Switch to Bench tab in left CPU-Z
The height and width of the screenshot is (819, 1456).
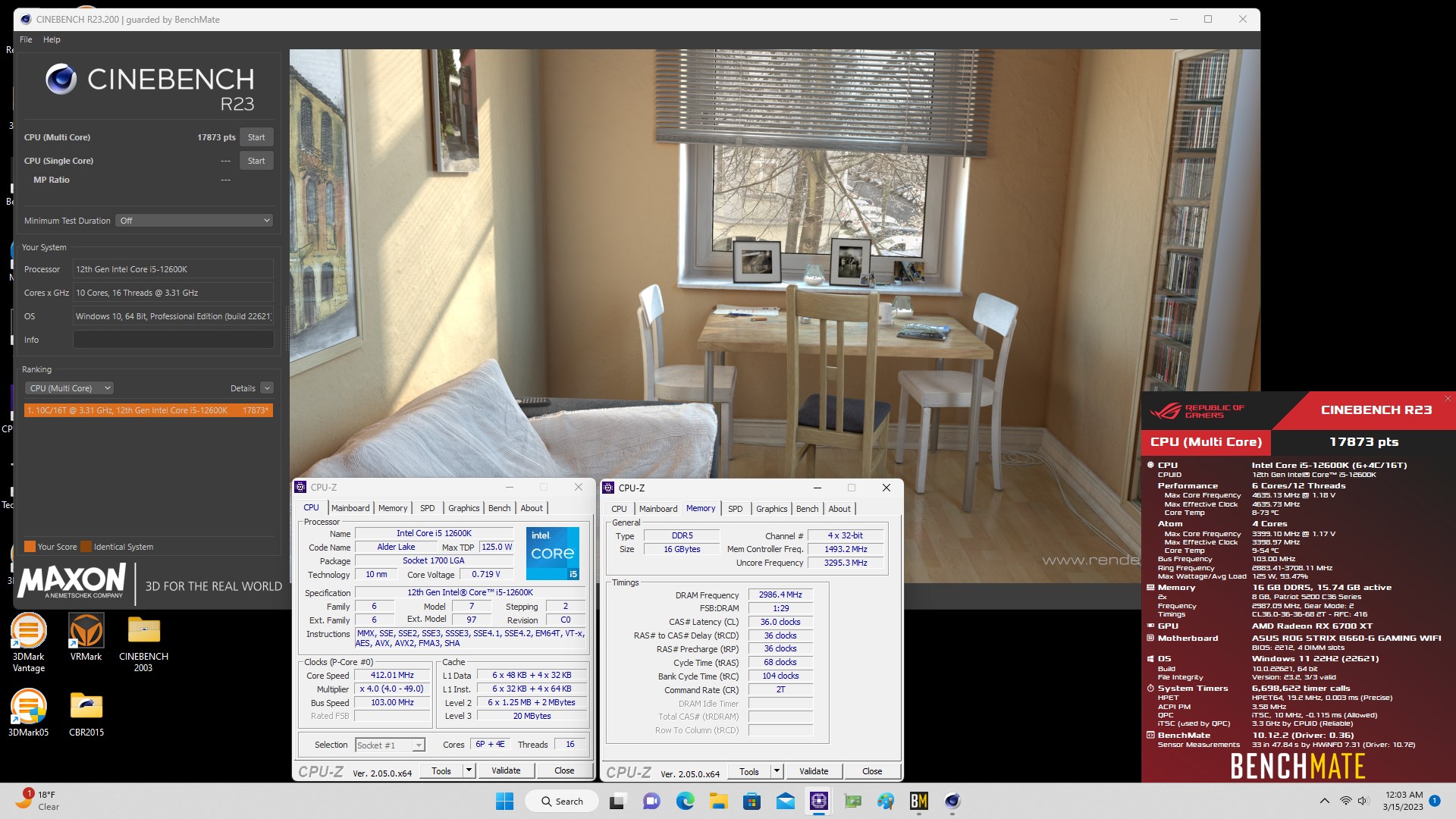pos(499,508)
